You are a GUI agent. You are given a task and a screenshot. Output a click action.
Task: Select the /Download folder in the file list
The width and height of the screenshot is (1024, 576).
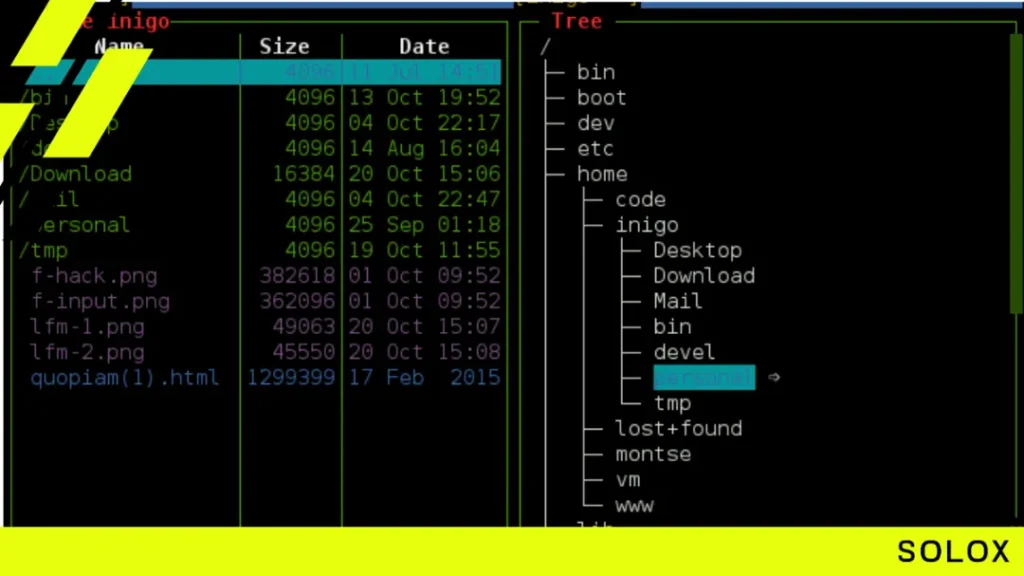click(x=75, y=174)
